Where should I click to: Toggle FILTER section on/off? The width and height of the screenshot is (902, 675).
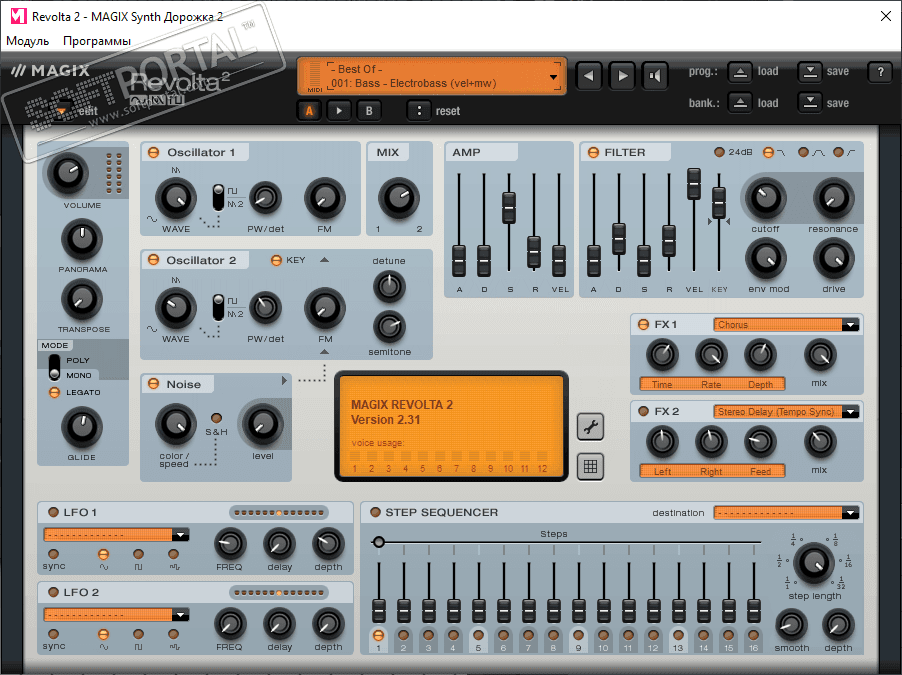(x=593, y=152)
